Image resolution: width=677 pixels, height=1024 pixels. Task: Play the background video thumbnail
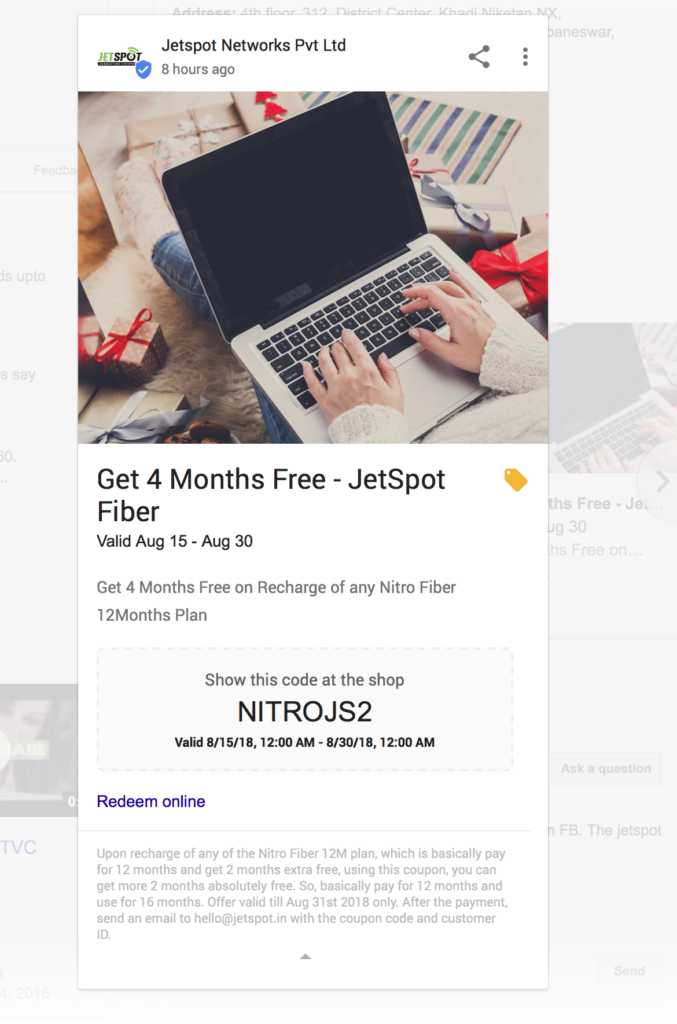[x=39, y=750]
